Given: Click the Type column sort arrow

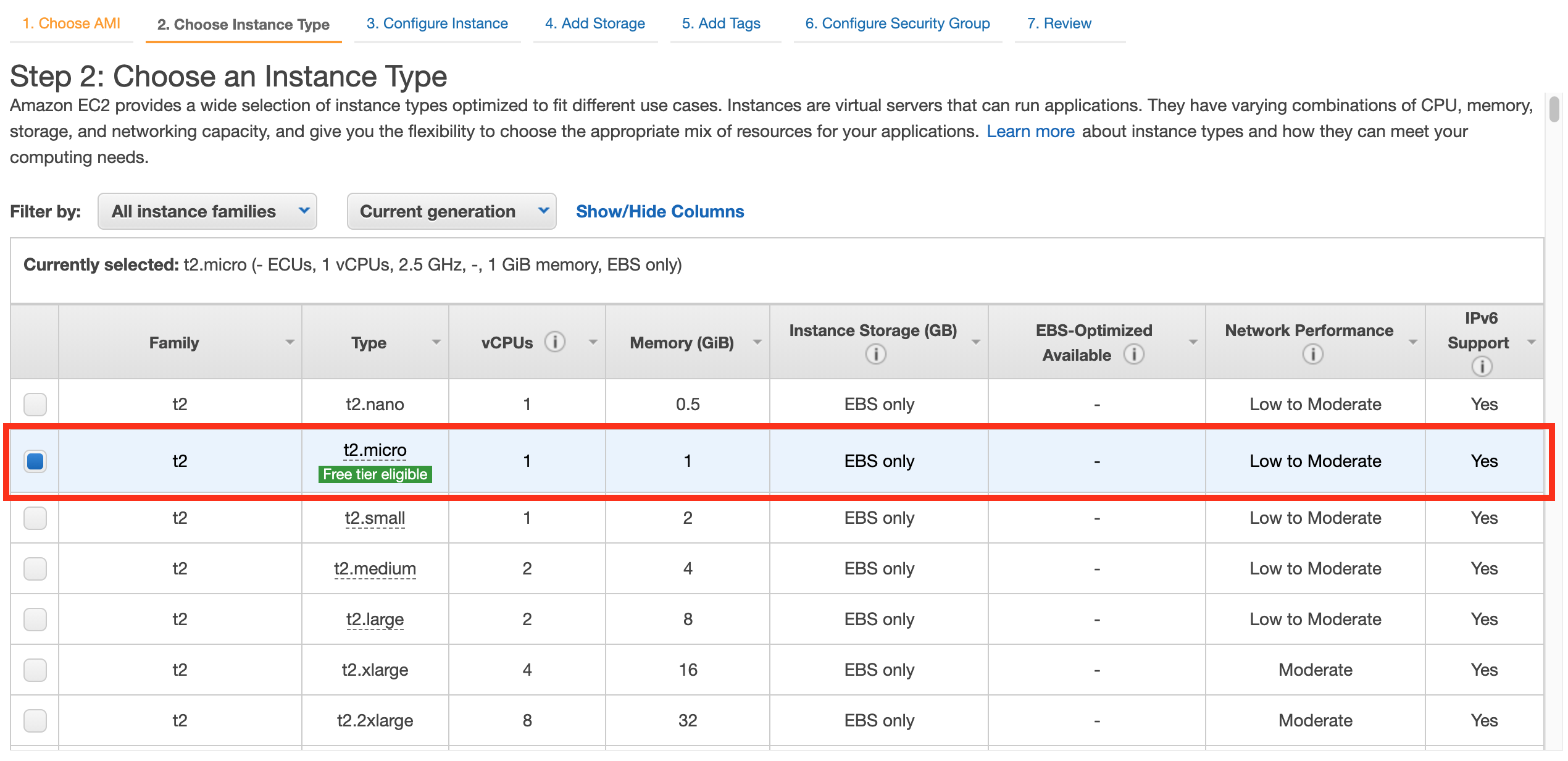Looking at the screenshot, I should [x=436, y=342].
